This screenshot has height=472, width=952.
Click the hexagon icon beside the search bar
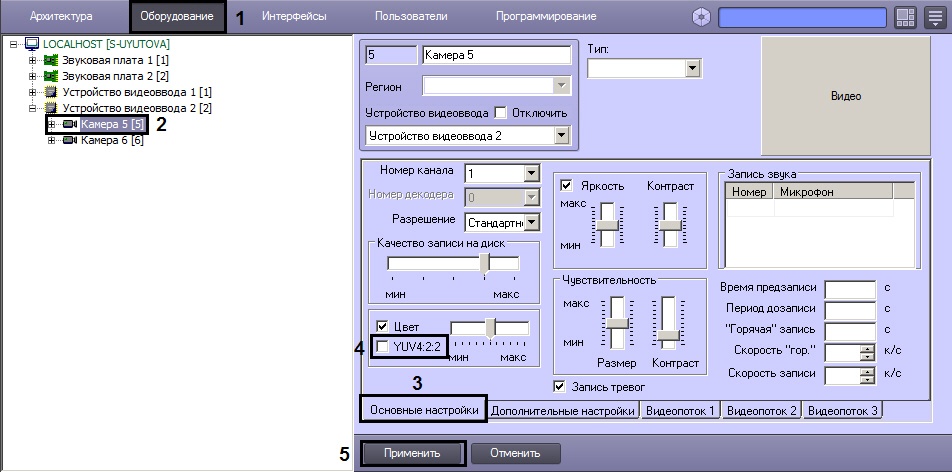(703, 18)
